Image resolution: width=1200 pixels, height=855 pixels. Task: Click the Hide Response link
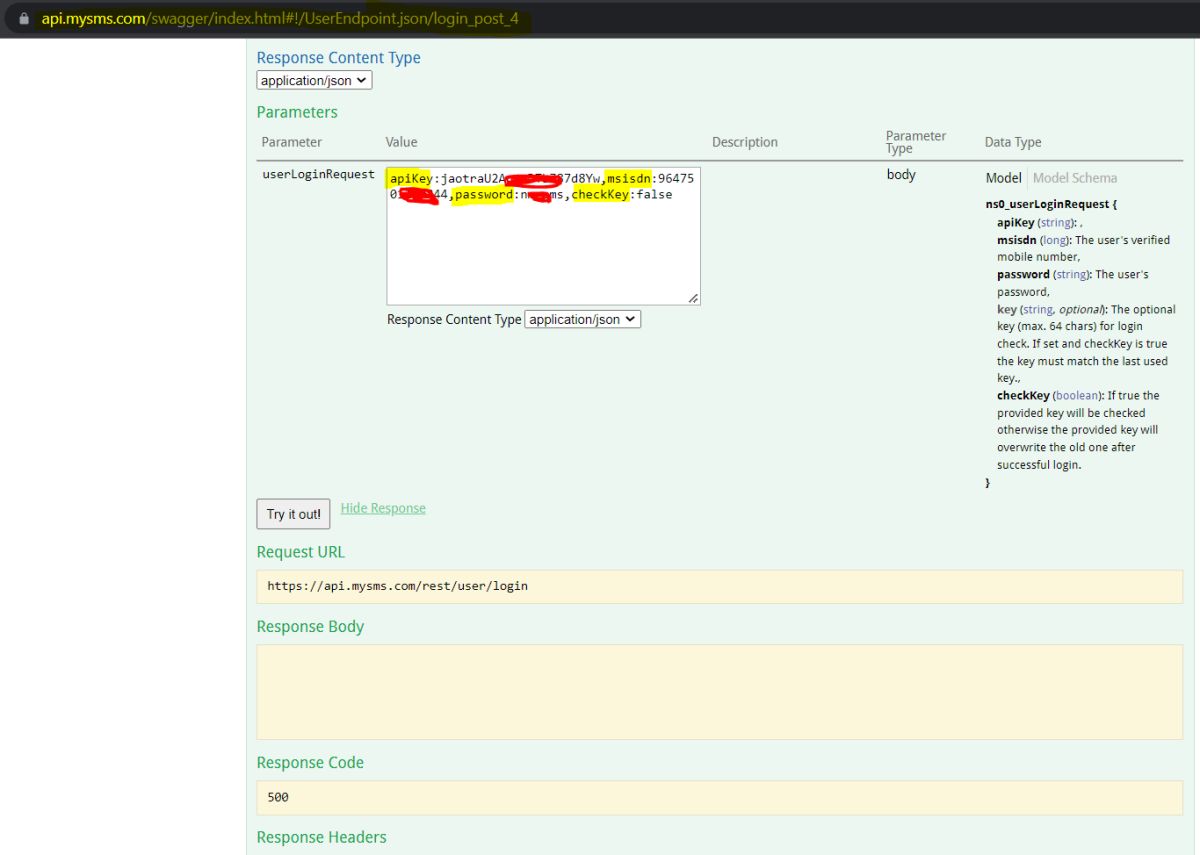[x=383, y=508]
